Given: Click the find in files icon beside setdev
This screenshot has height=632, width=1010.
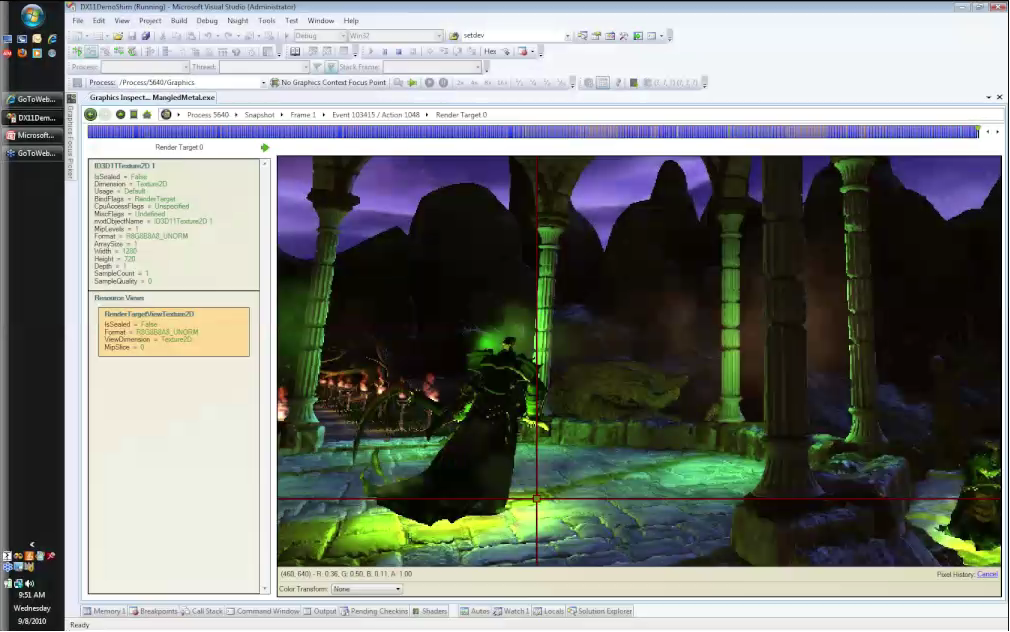Looking at the screenshot, I should coord(454,36).
